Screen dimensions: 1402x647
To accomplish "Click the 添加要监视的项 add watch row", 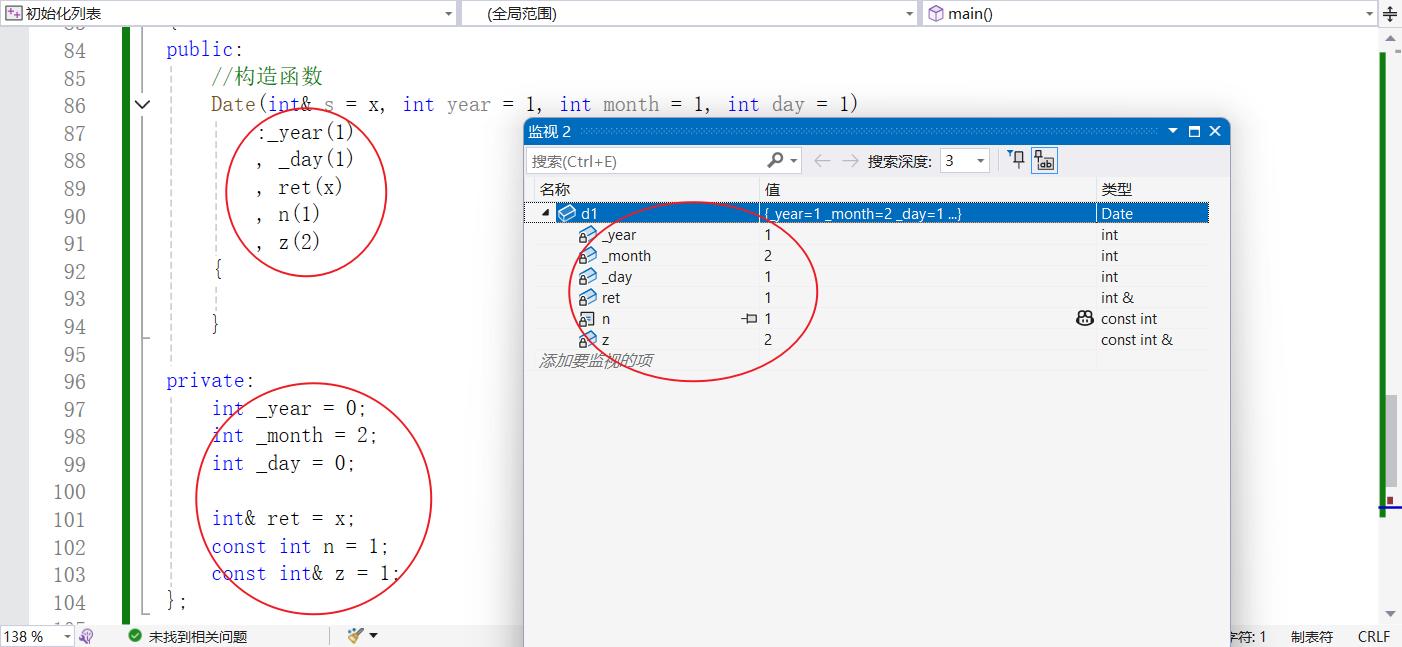I will point(596,360).
